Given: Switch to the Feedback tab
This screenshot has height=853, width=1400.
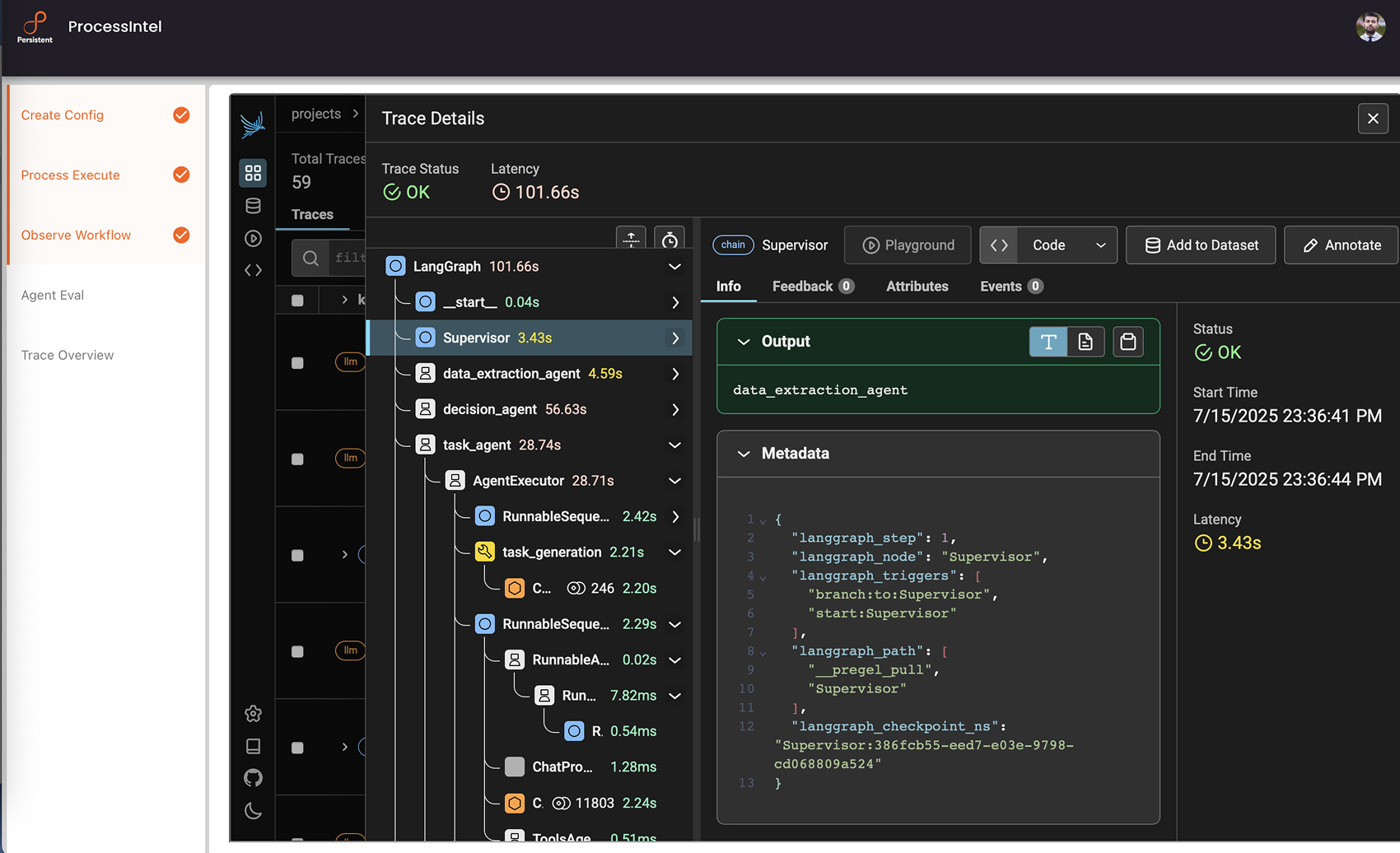Looking at the screenshot, I should [813, 287].
